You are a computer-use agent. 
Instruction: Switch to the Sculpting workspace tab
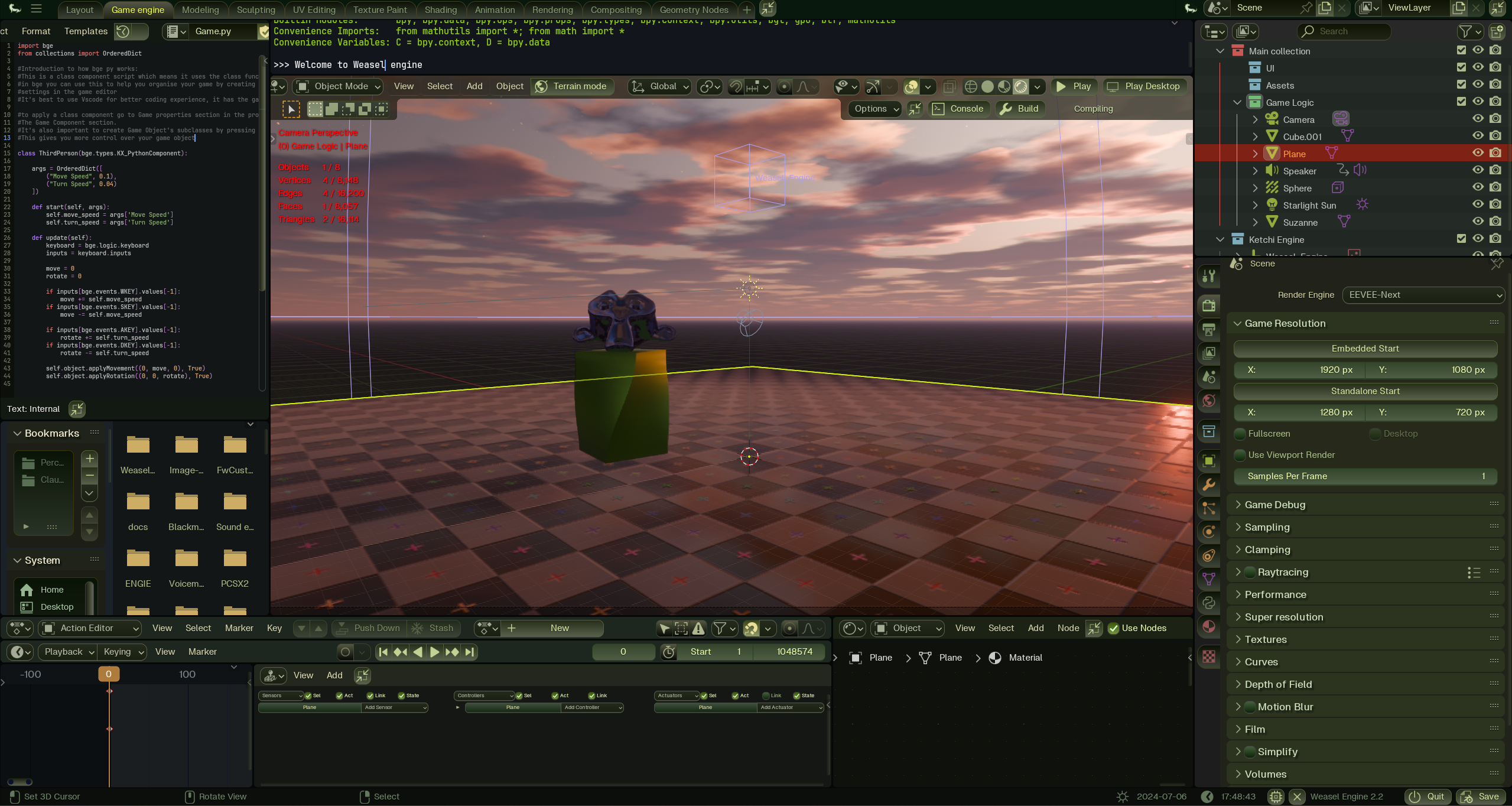point(256,10)
